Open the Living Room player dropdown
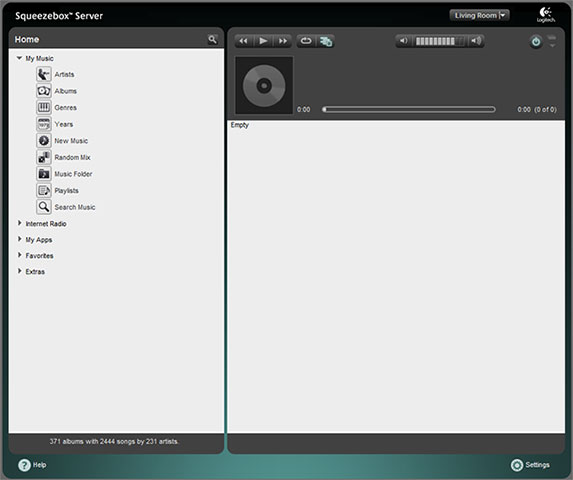Image resolution: width=573 pixels, height=480 pixels. click(x=479, y=15)
